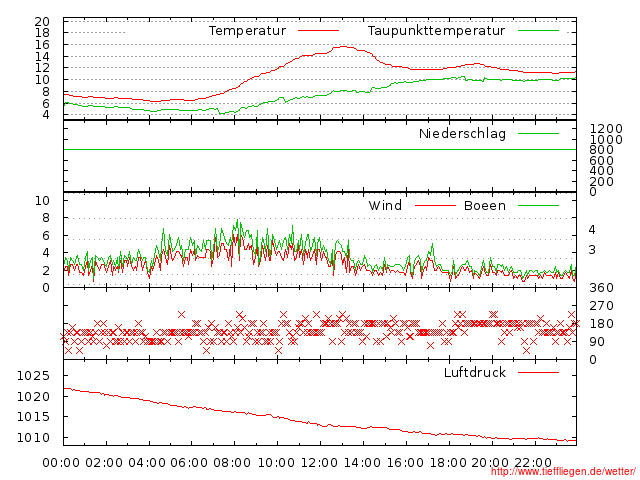Click the 1025 pressure axis label

tap(33, 376)
